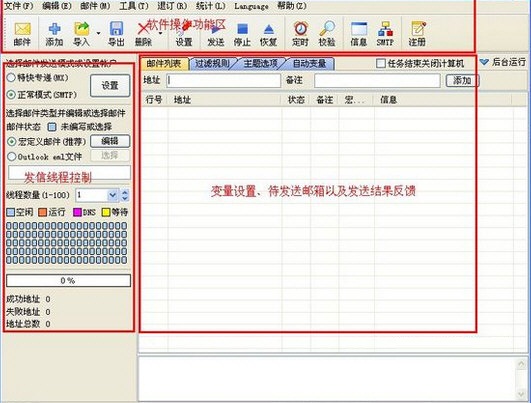
Task: Switch to the 过滤规则 tab
Action: [212, 64]
